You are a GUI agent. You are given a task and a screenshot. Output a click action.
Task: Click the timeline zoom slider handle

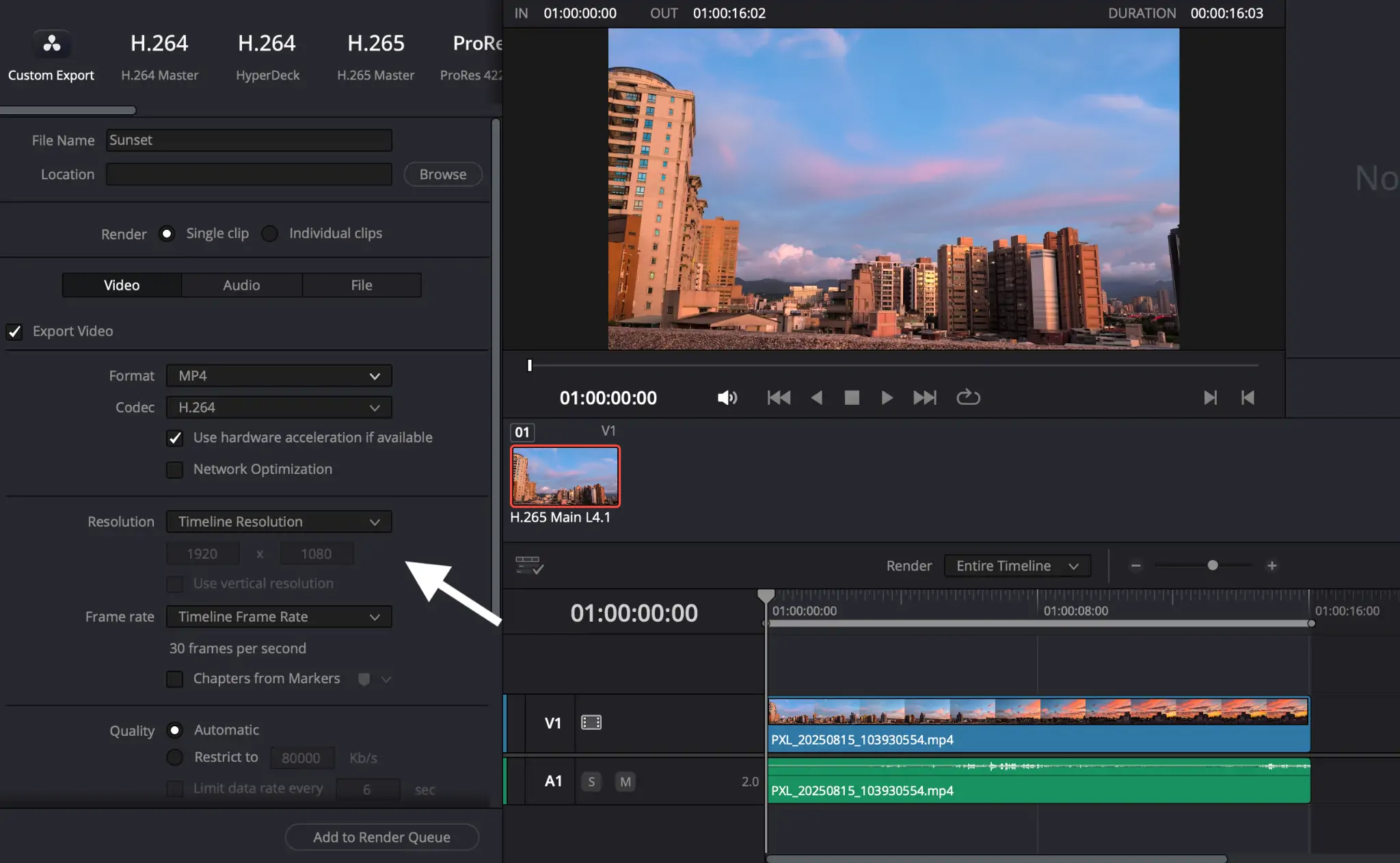(1213, 566)
